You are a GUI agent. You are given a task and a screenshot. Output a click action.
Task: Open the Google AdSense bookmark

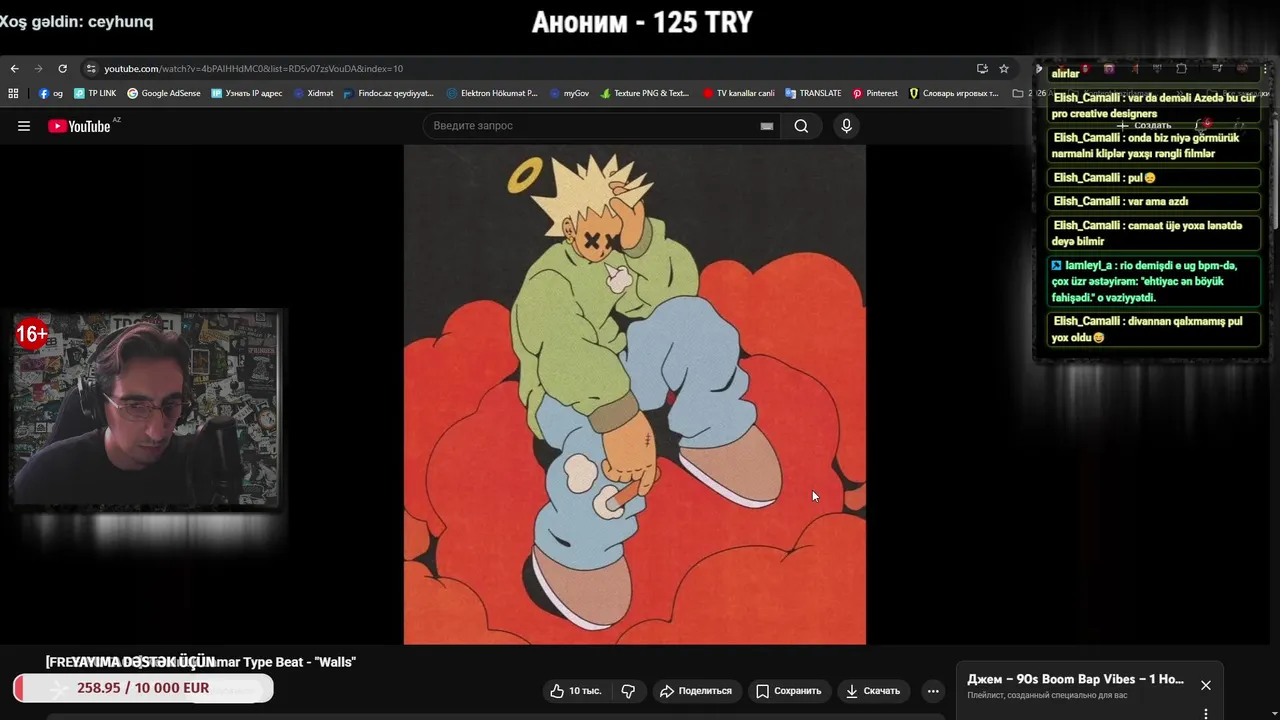tap(164, 93)
